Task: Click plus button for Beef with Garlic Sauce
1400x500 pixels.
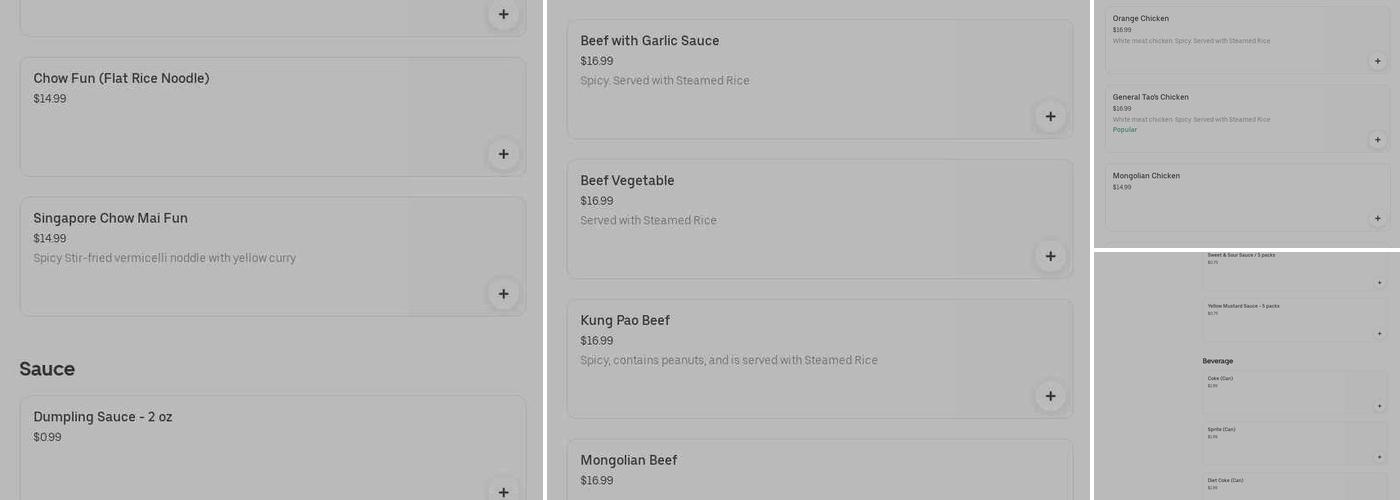Action: point(1050,116)
